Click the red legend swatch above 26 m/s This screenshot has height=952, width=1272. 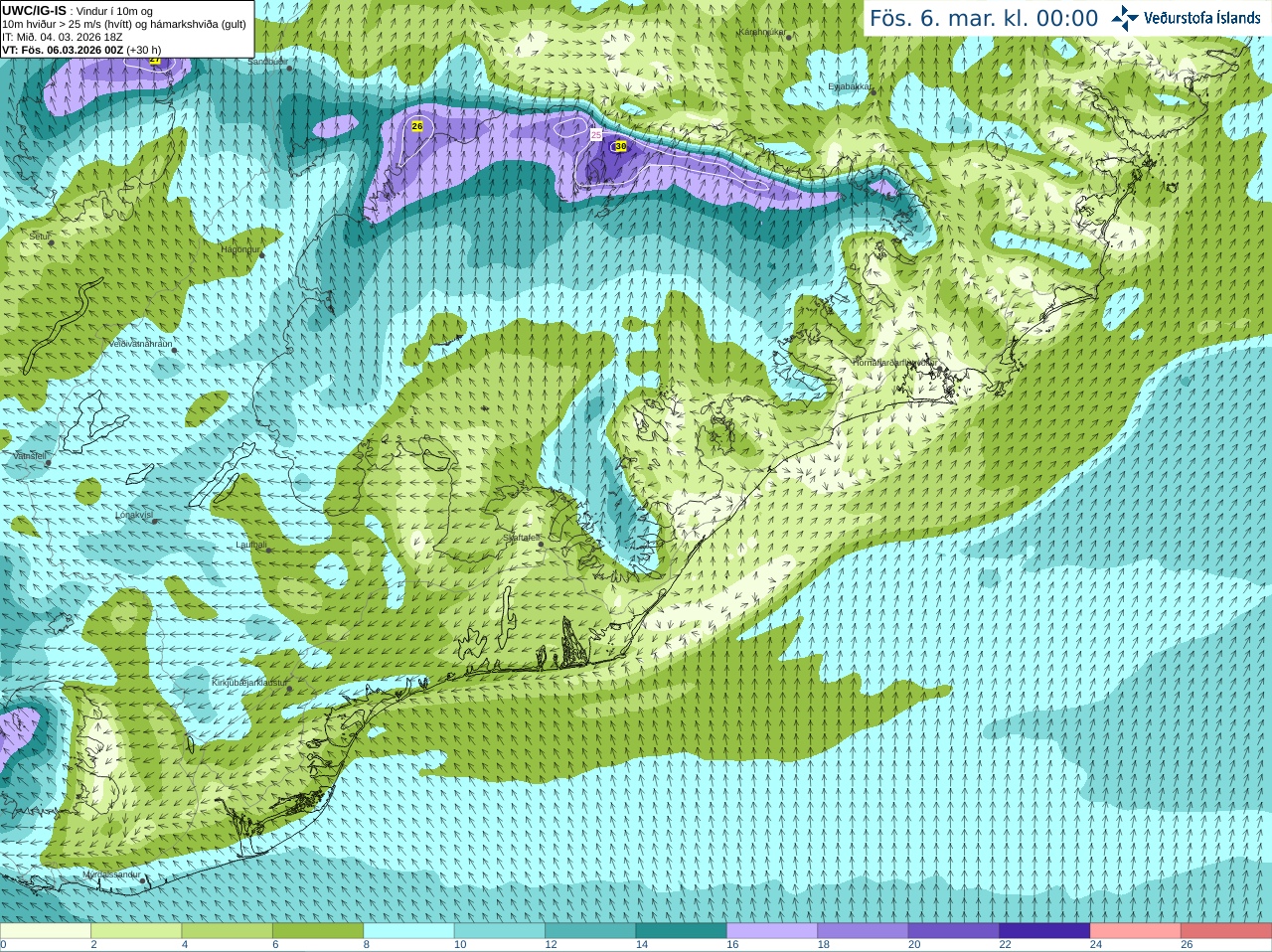pyautogui.click(x=1226, y=931)
